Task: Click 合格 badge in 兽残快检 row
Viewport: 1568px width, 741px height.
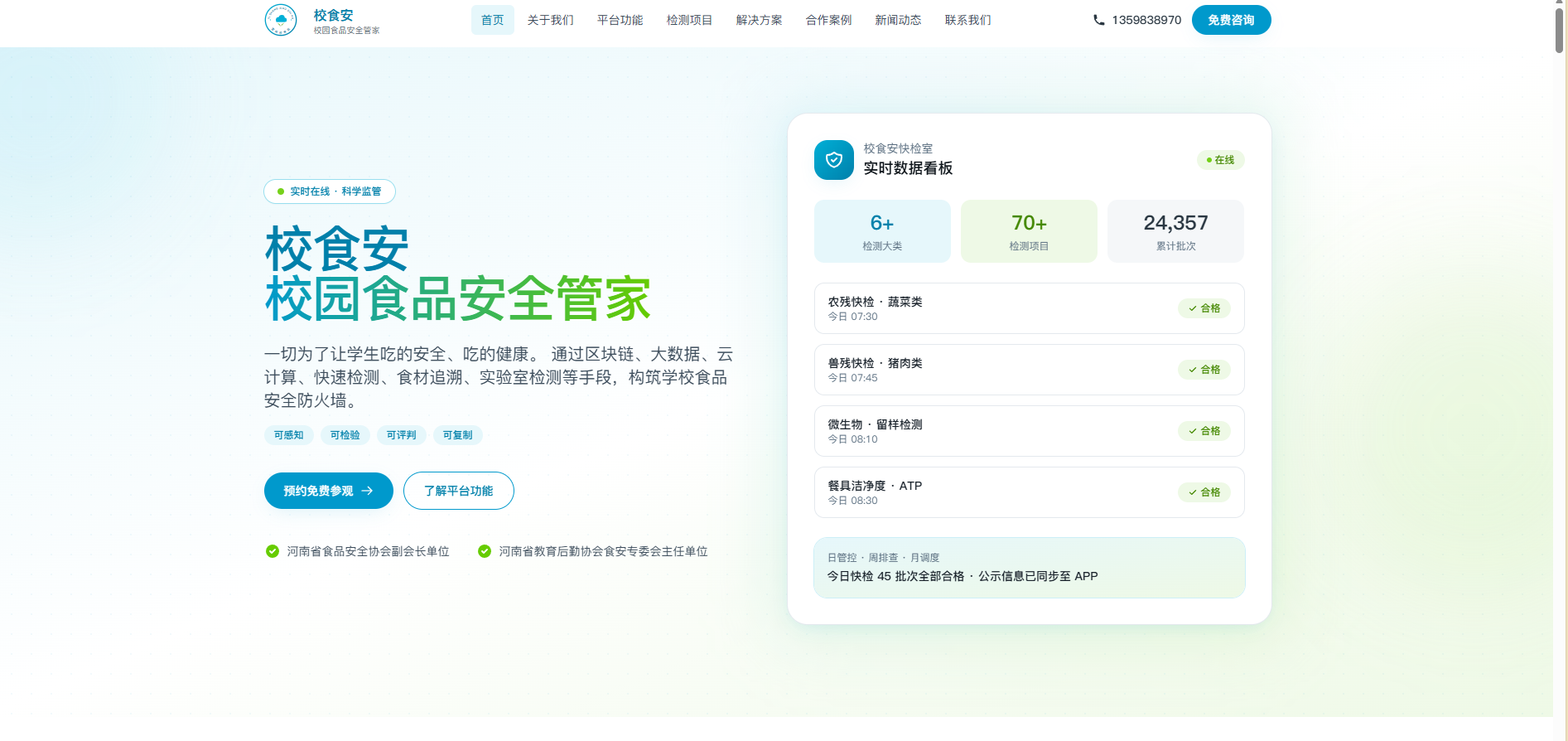Action: (x=1204, y=370)
